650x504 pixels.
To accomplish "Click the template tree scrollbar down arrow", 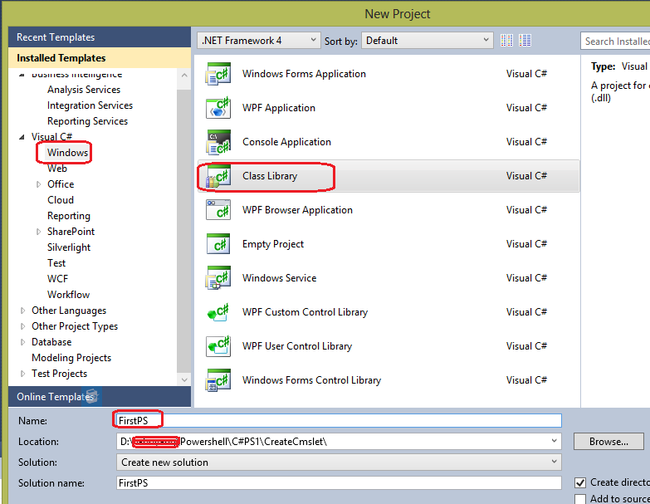I will (x=184, y=379).
